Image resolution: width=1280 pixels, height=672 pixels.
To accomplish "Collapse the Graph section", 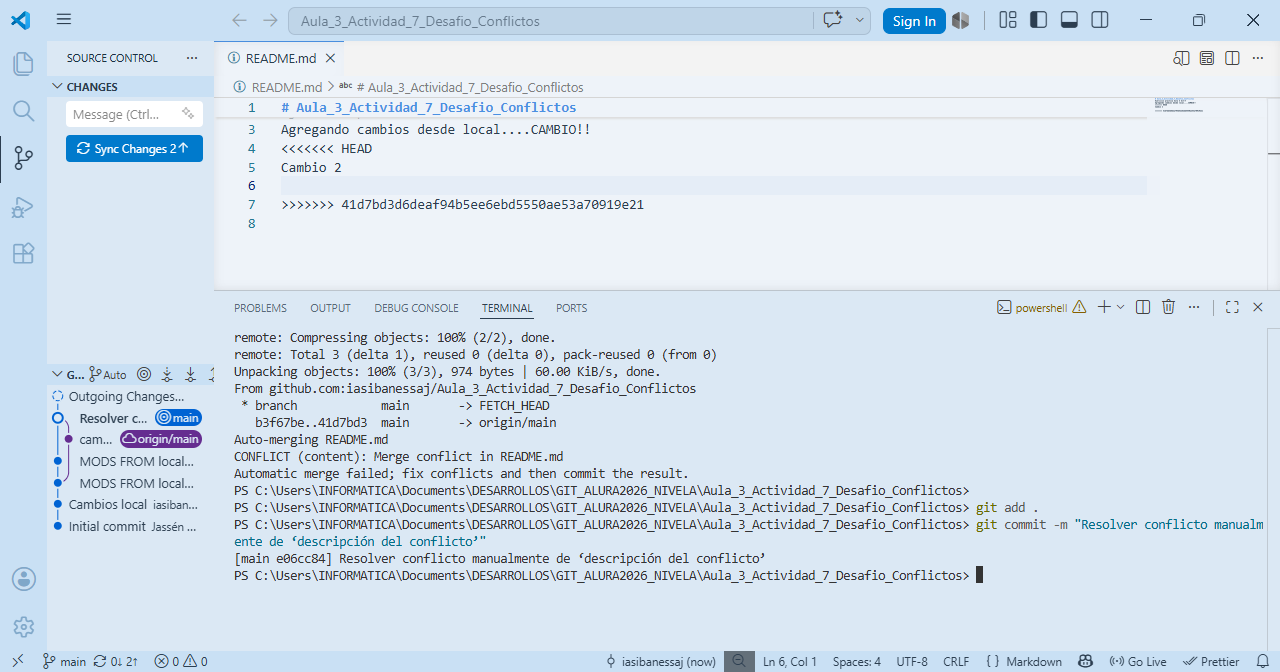I will [68, 375].
